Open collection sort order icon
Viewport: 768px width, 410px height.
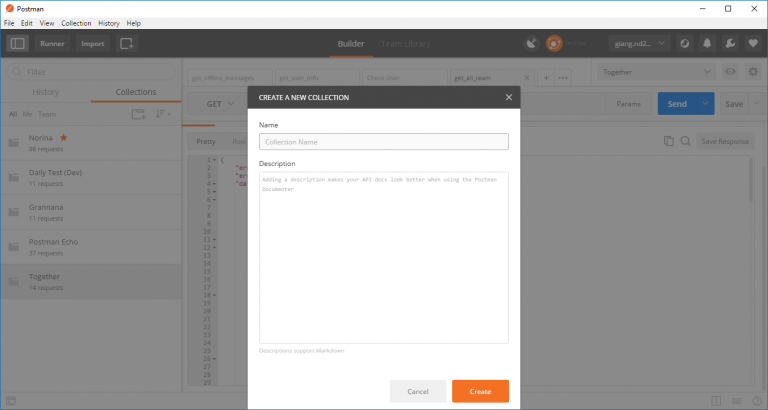[x=163, y=114]
